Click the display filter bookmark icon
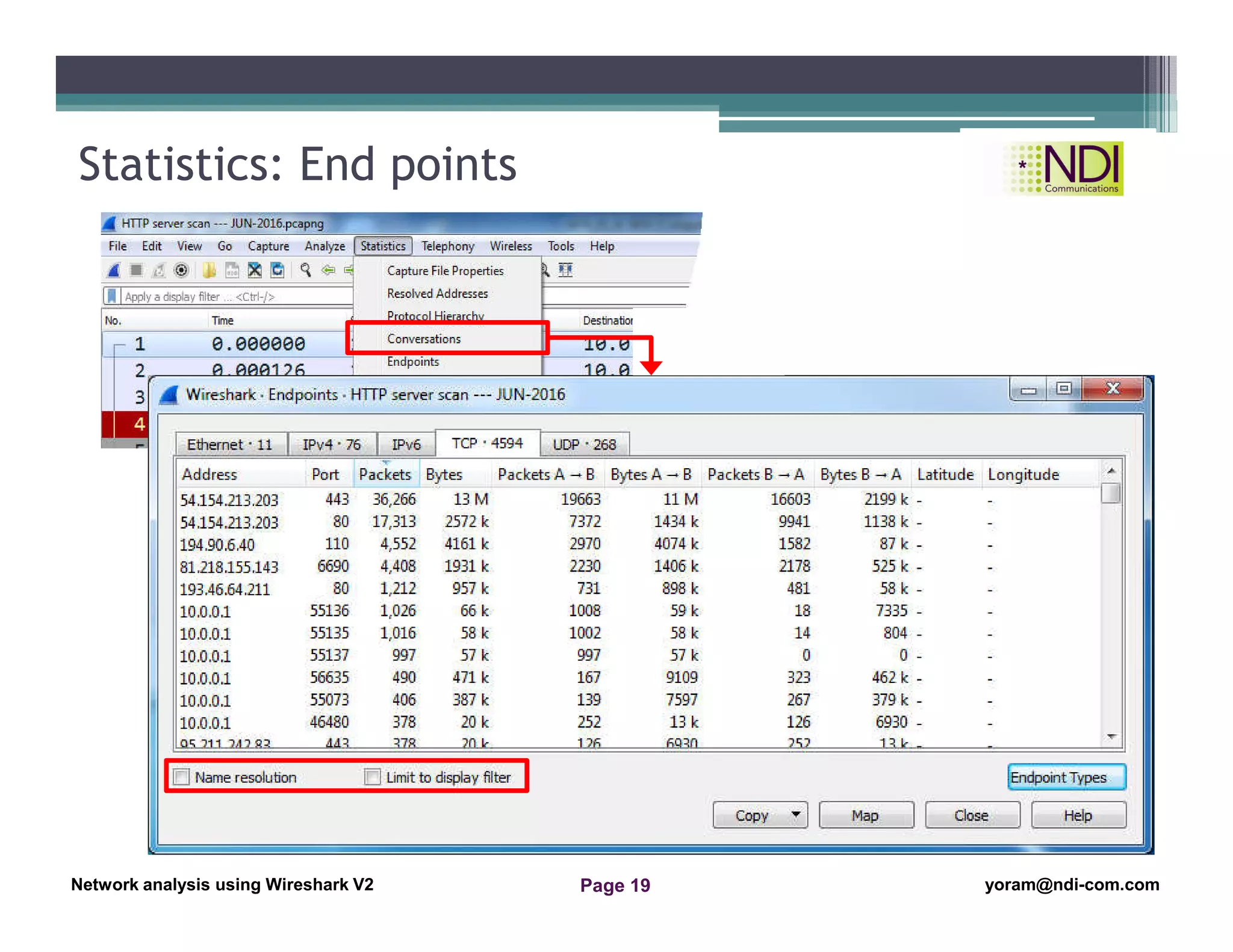1233x952 pixels. pos(111,296)
